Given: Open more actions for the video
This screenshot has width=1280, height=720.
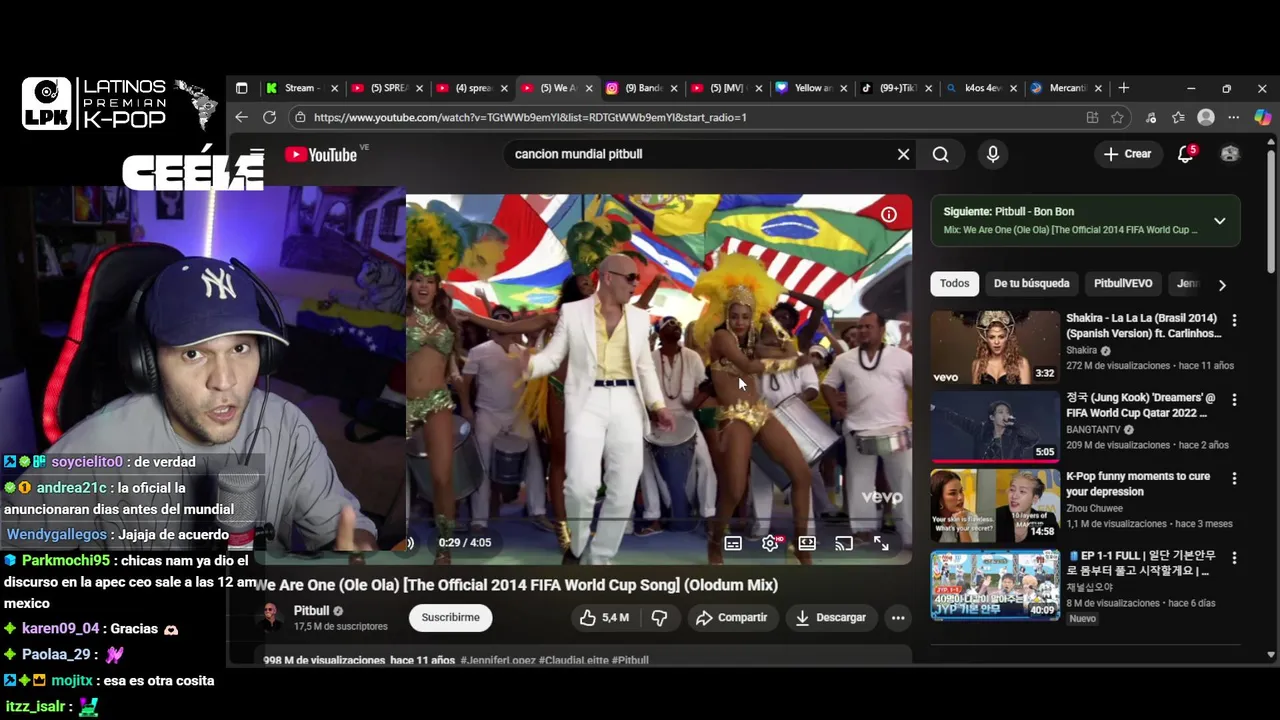Looking at the screenshot, I should [898, 618].
